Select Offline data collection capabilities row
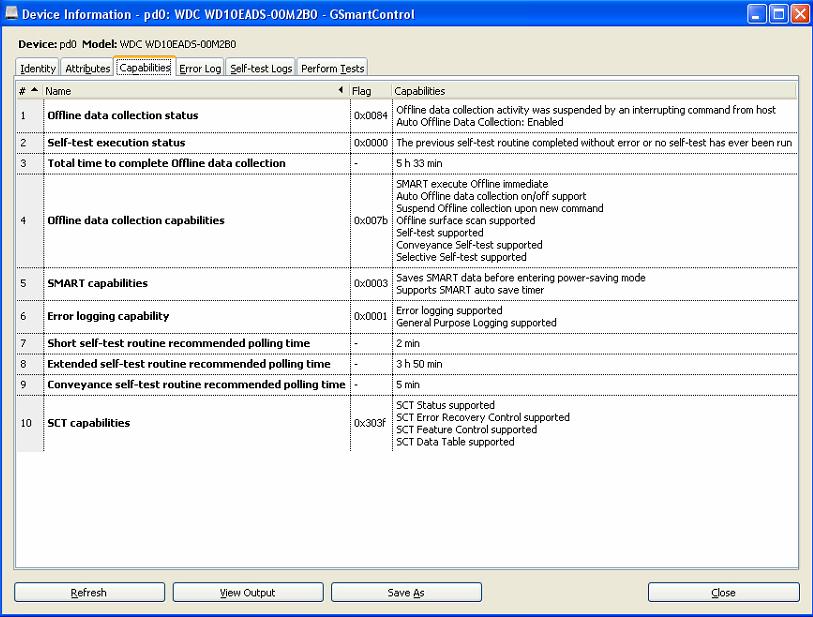 tap(406, 220)
